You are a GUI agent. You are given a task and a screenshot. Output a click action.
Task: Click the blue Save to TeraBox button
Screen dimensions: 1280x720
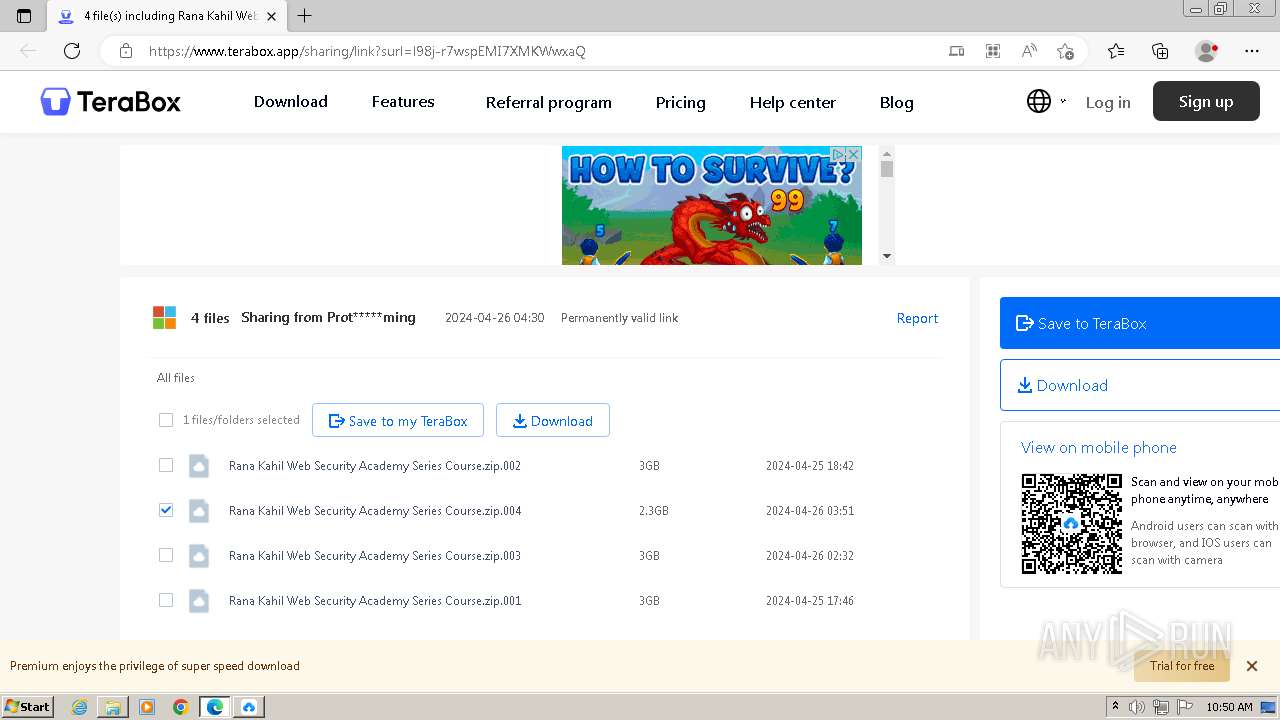[x=1140, y=323]
